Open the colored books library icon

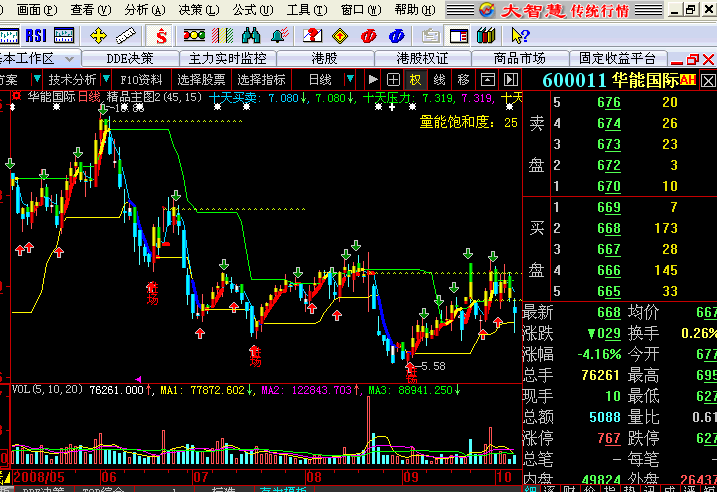[486, 36]
